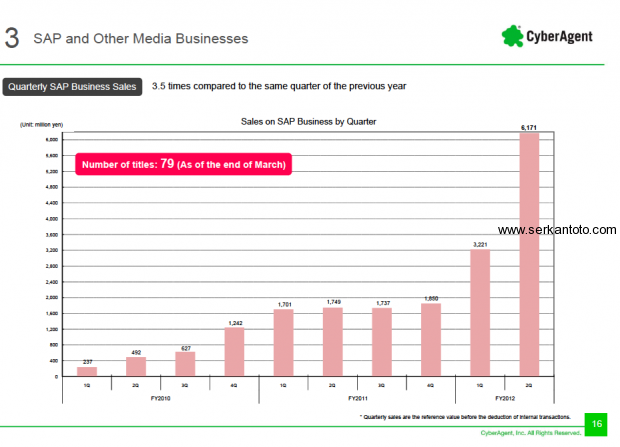Click the large section number 3
The image size is (620, 447).
[12, 38]
